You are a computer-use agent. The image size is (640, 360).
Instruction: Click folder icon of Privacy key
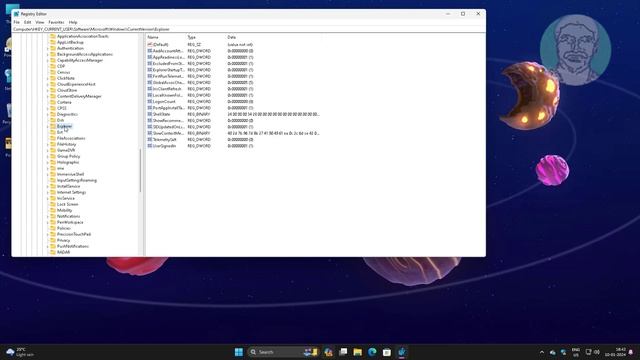53,240
